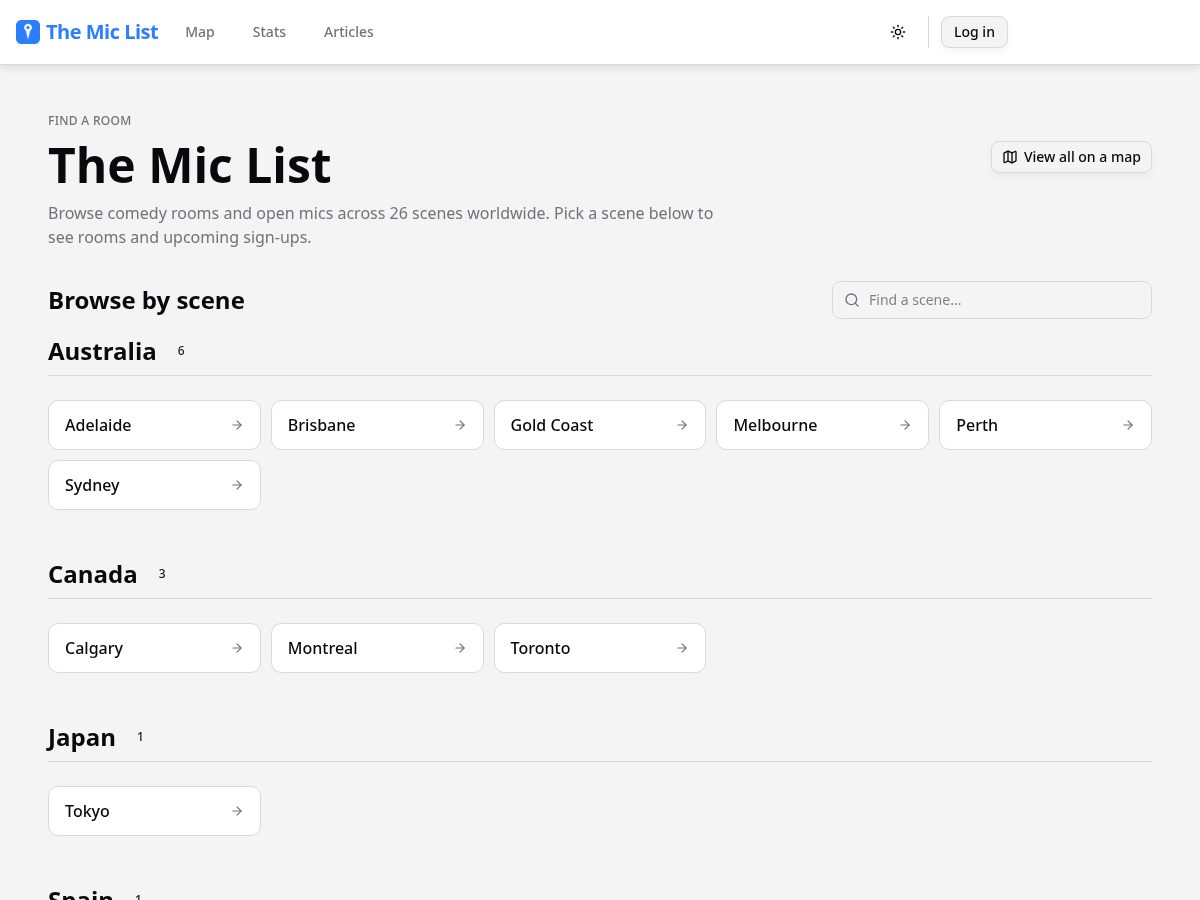Open the Sydney scene
The width and height of the screenshot is (1200, 900).
tap(154, 485)
